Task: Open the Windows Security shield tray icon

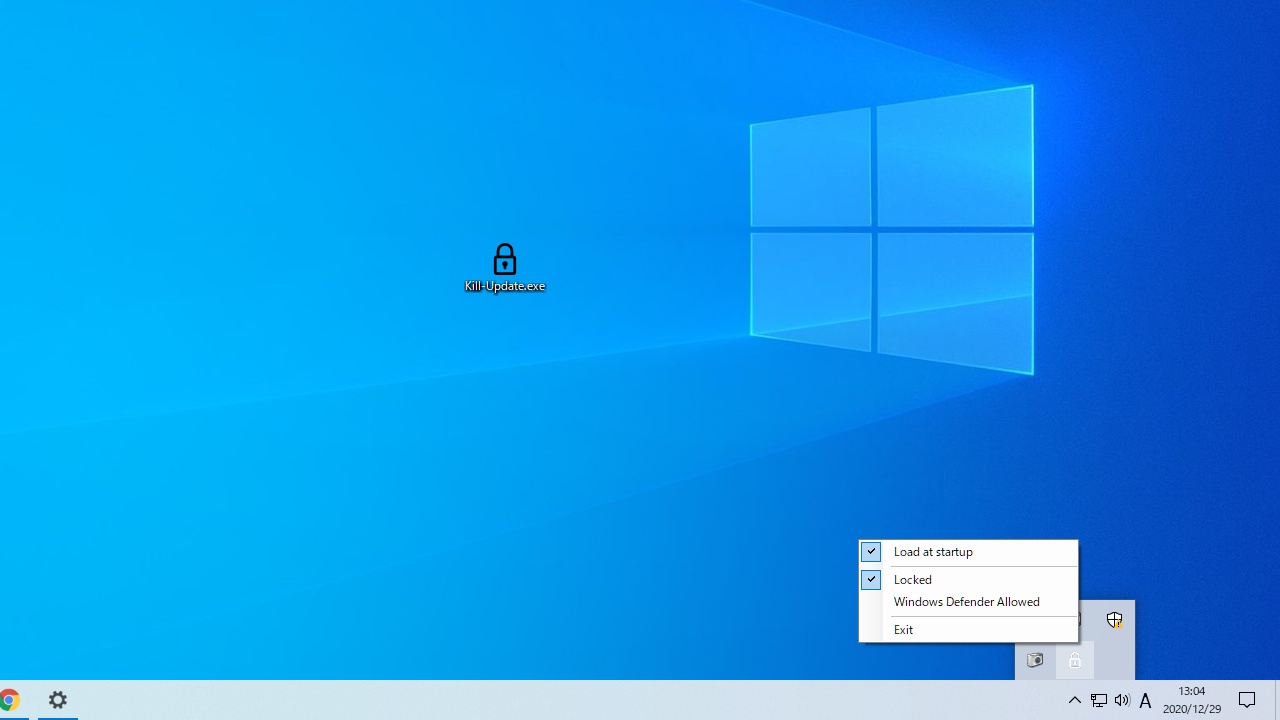Action: tap(1115, 620)
